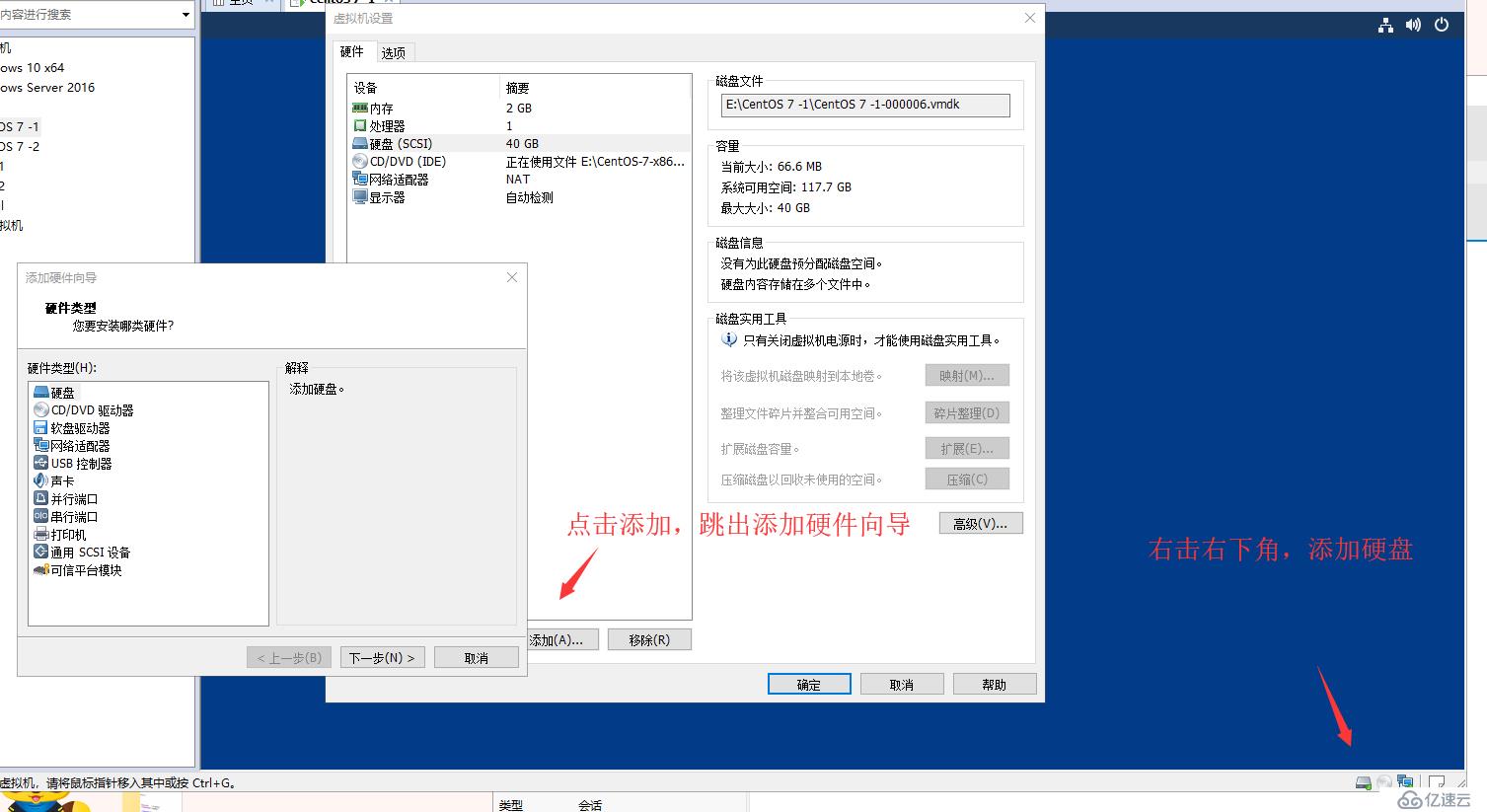Image resolution: width=1487 pixels, height=812 pixels.
Task: Select 显示器 device in VM settings
Action: coord(379,197)
